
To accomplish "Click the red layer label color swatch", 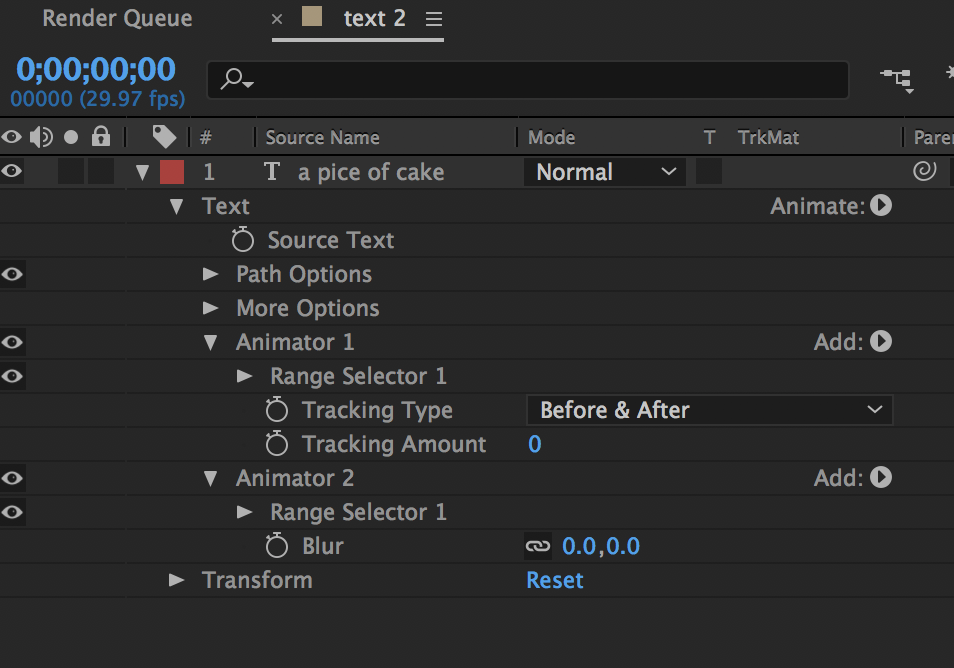I will point(172,172).
